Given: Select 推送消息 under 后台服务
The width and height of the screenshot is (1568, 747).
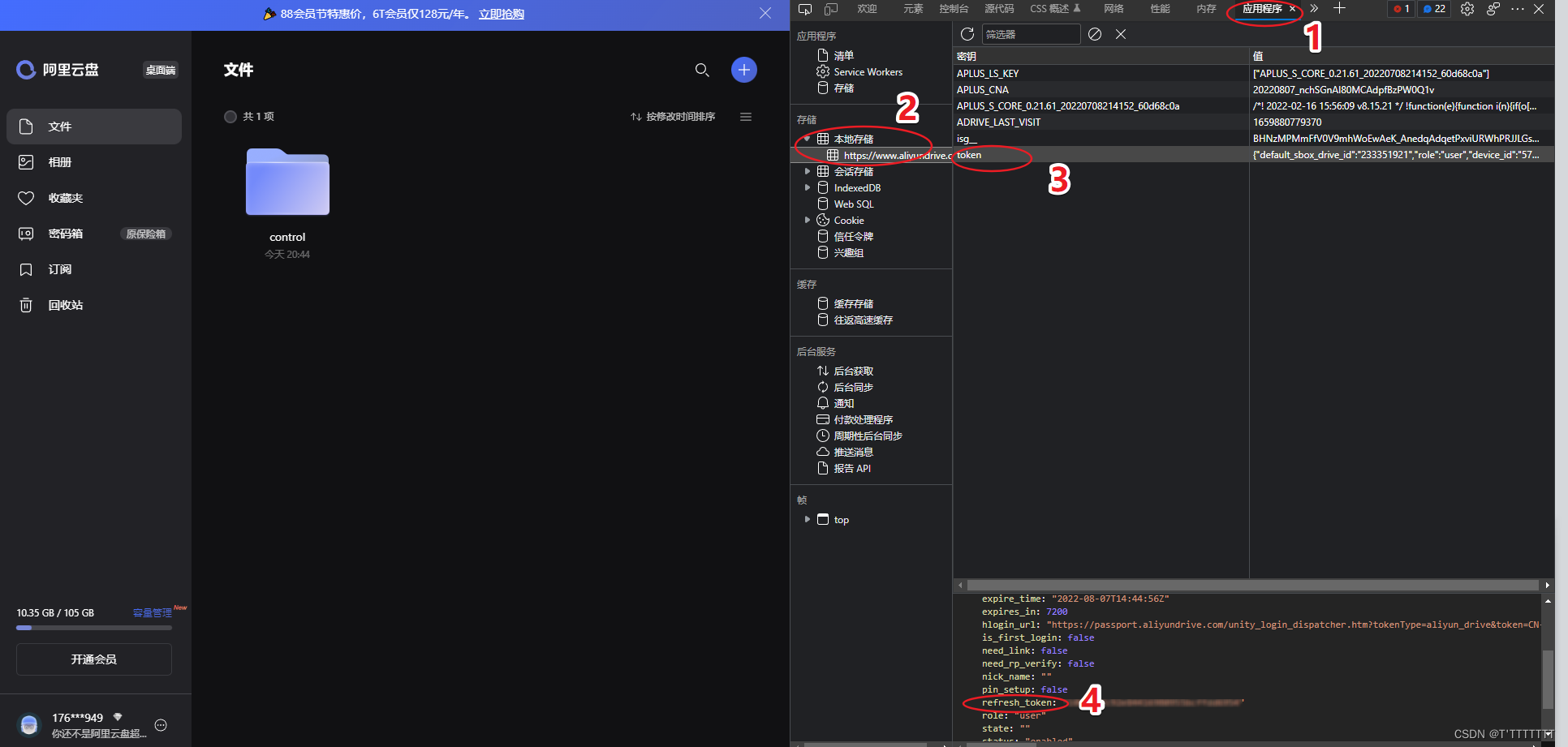Looking at the screenshot, I should (x=854, y=453).
